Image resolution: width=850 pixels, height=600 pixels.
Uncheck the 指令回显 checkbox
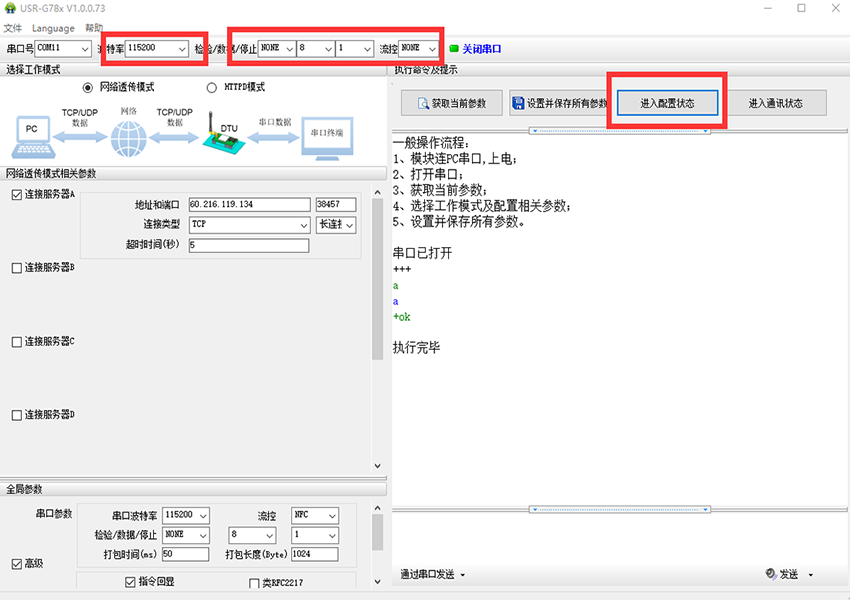point(130,582)
